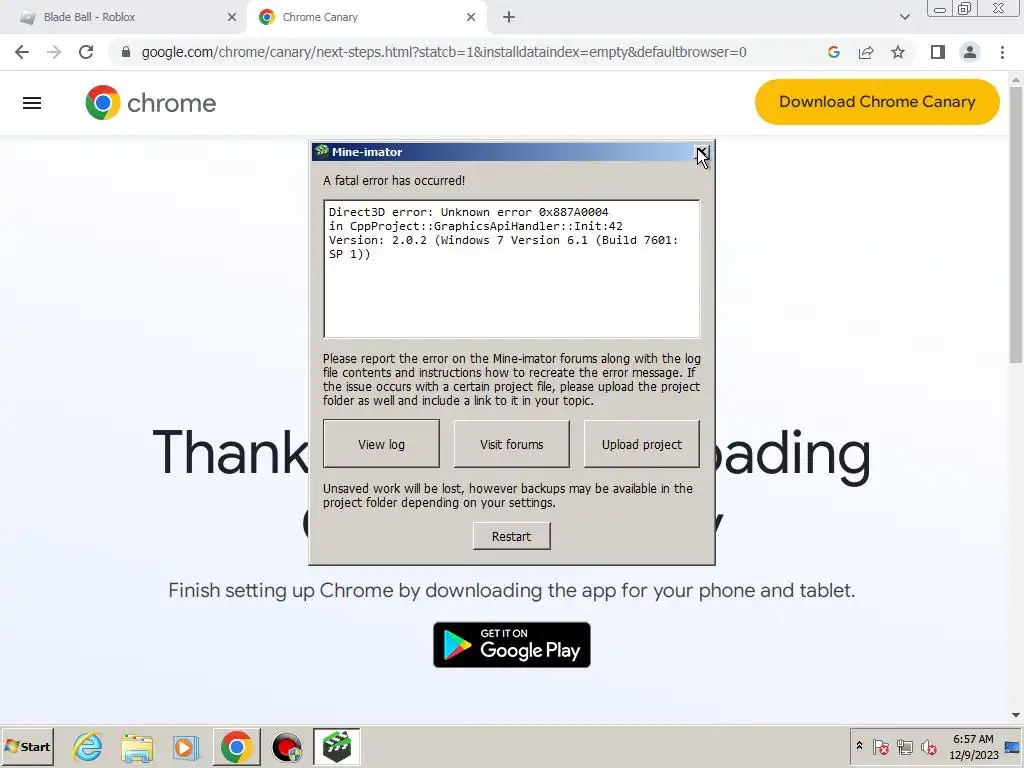Open Windows Explorer folder on taskbar
This screenshot has height=768, width=1024.
click(136, 746)
